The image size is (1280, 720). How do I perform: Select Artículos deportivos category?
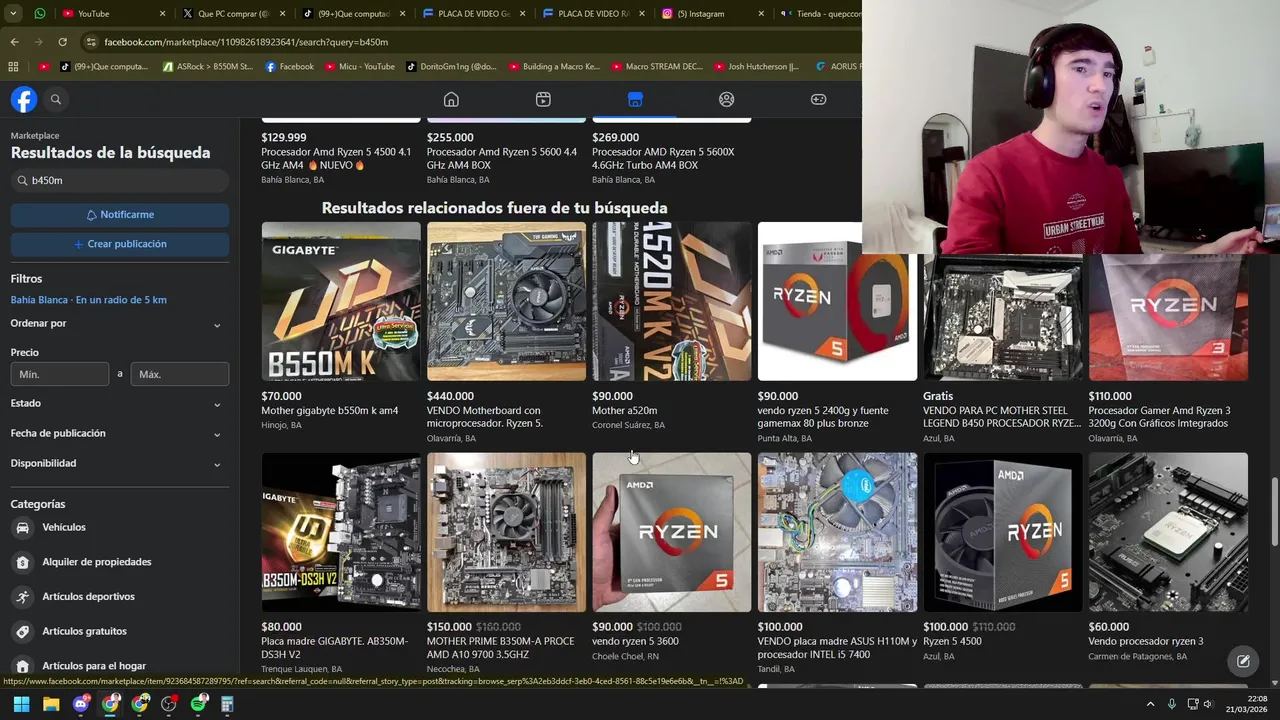[x=120, y=597]
